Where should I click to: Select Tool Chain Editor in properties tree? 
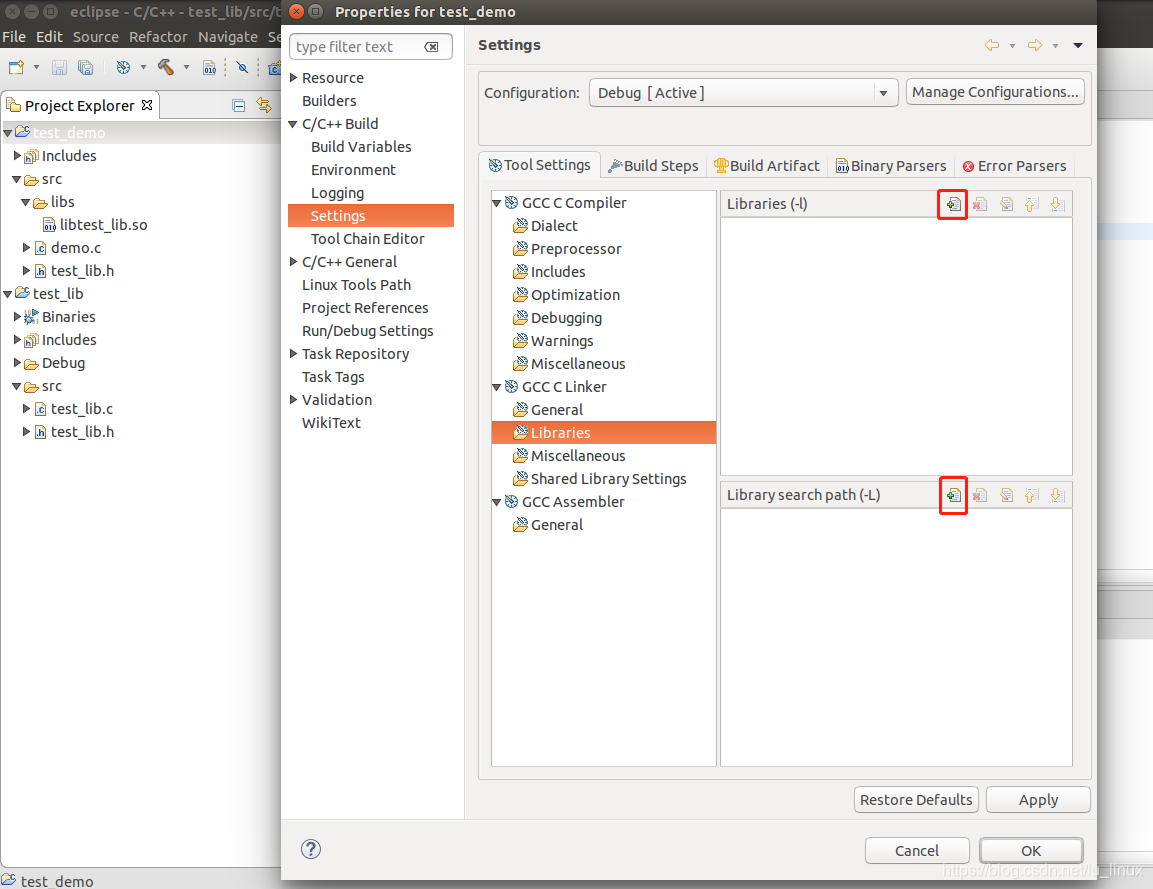[368, 239]
